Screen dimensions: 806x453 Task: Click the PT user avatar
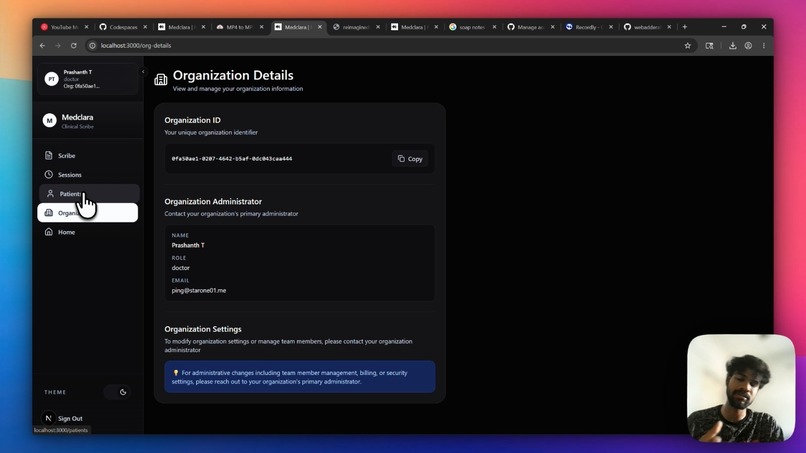[51, 79]
